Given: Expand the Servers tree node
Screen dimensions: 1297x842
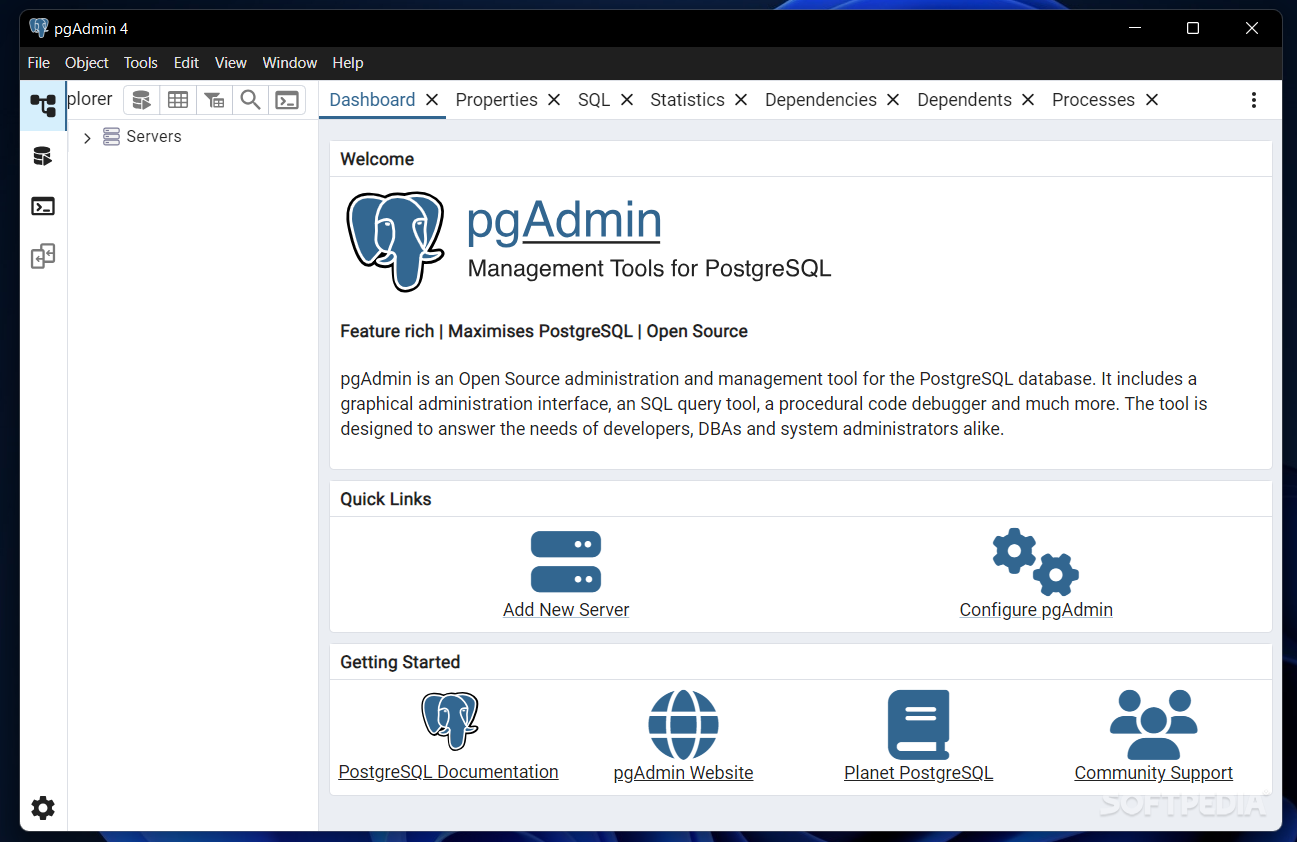Looking at the screenshot, I should point(87,138).
